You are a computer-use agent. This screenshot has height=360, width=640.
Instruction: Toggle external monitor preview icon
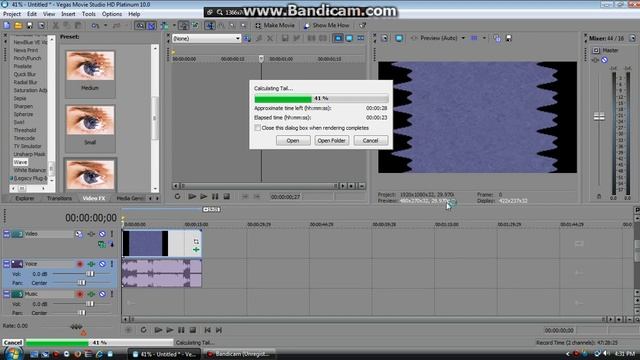(399, 38)
